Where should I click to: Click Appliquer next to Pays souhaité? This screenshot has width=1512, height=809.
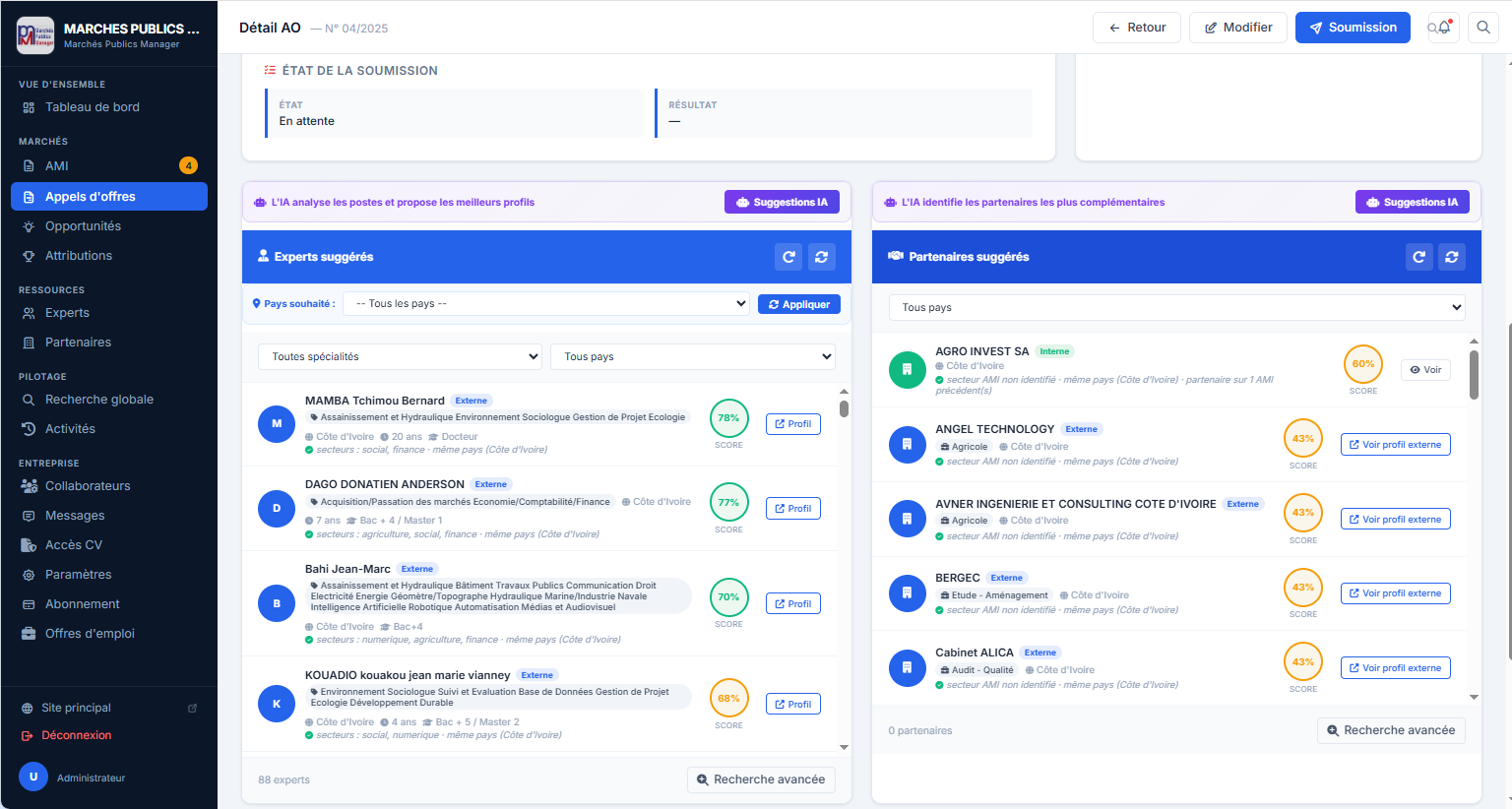pos(799,304)
